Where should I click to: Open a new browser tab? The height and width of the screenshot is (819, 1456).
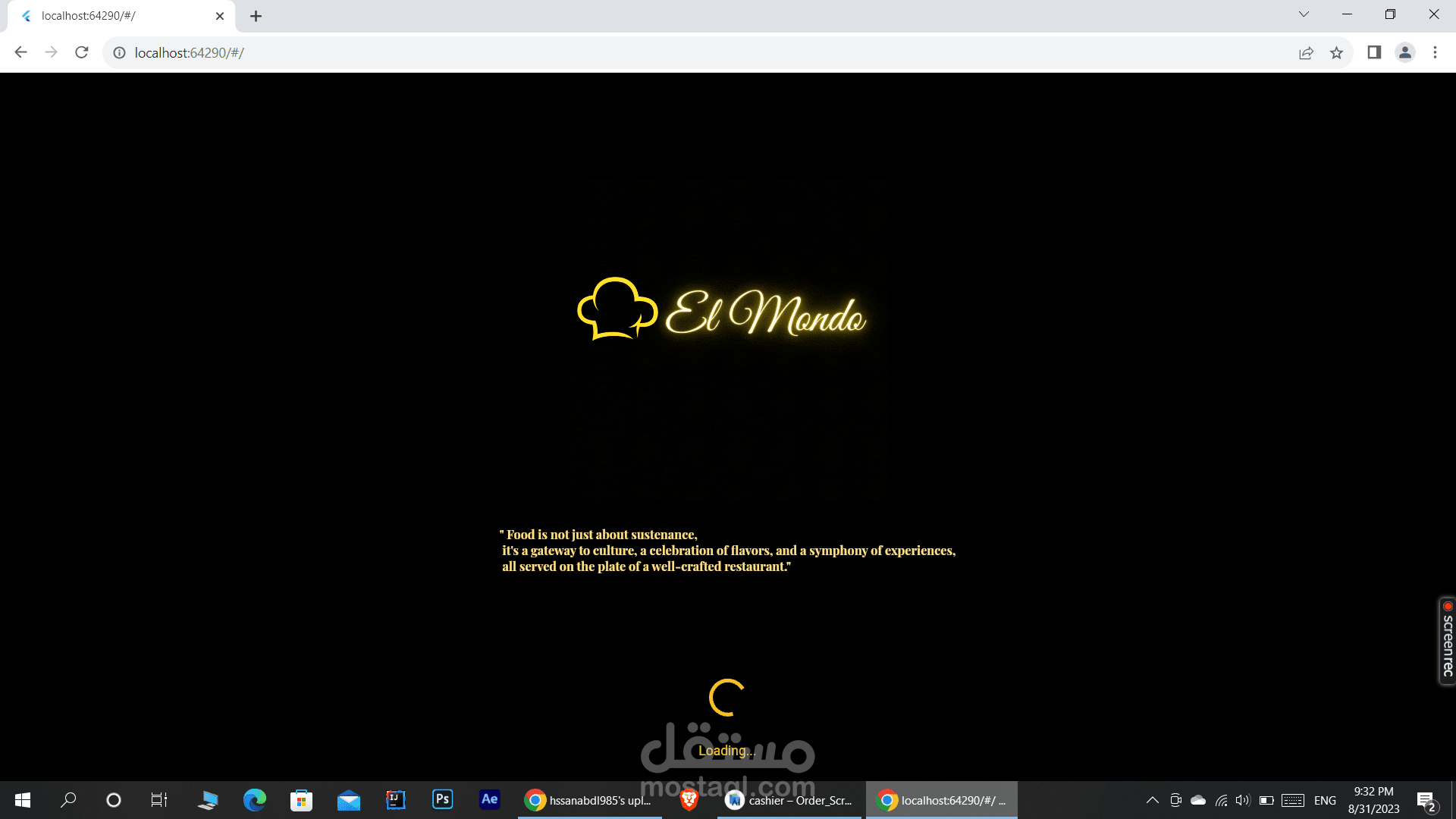click(256, 16)
